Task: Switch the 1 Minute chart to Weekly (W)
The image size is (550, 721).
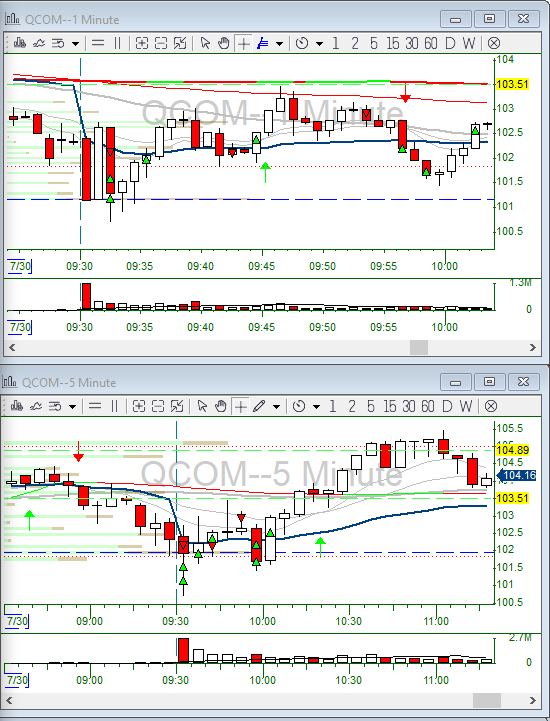Action: pos(469,43)
